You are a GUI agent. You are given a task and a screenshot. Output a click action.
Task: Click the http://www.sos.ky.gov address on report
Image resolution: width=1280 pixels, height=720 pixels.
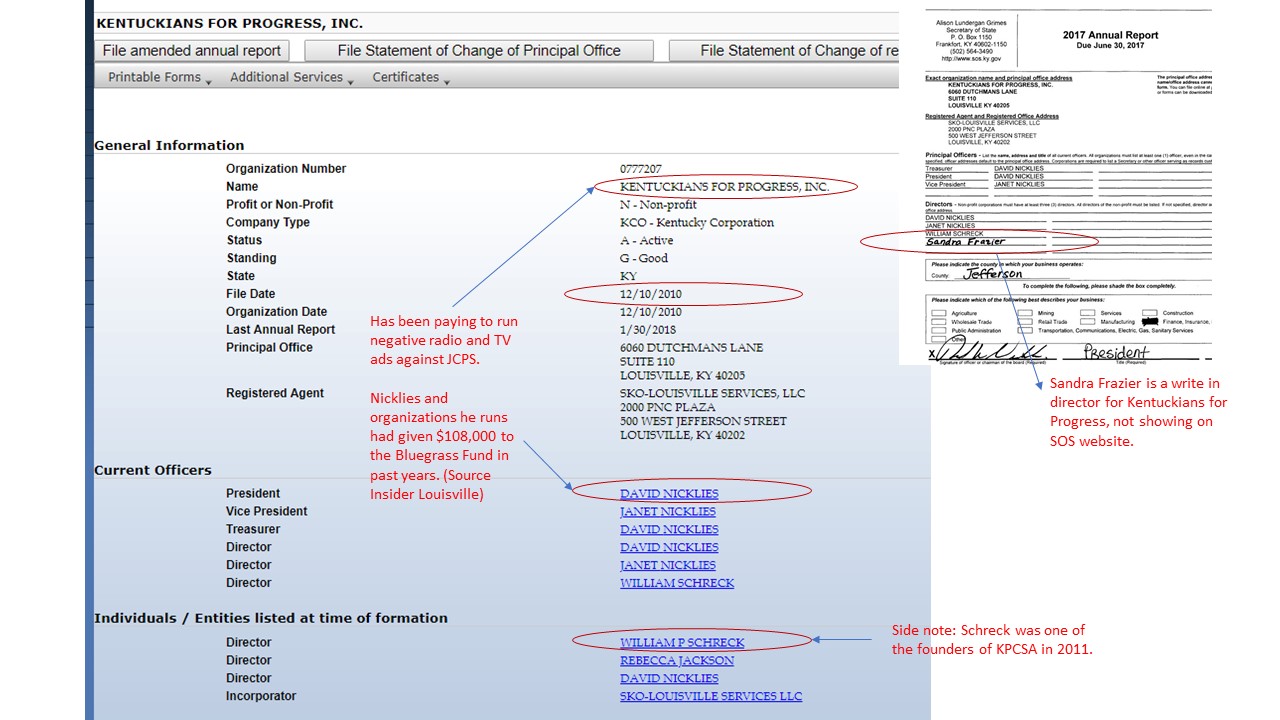tap(971, 59)
